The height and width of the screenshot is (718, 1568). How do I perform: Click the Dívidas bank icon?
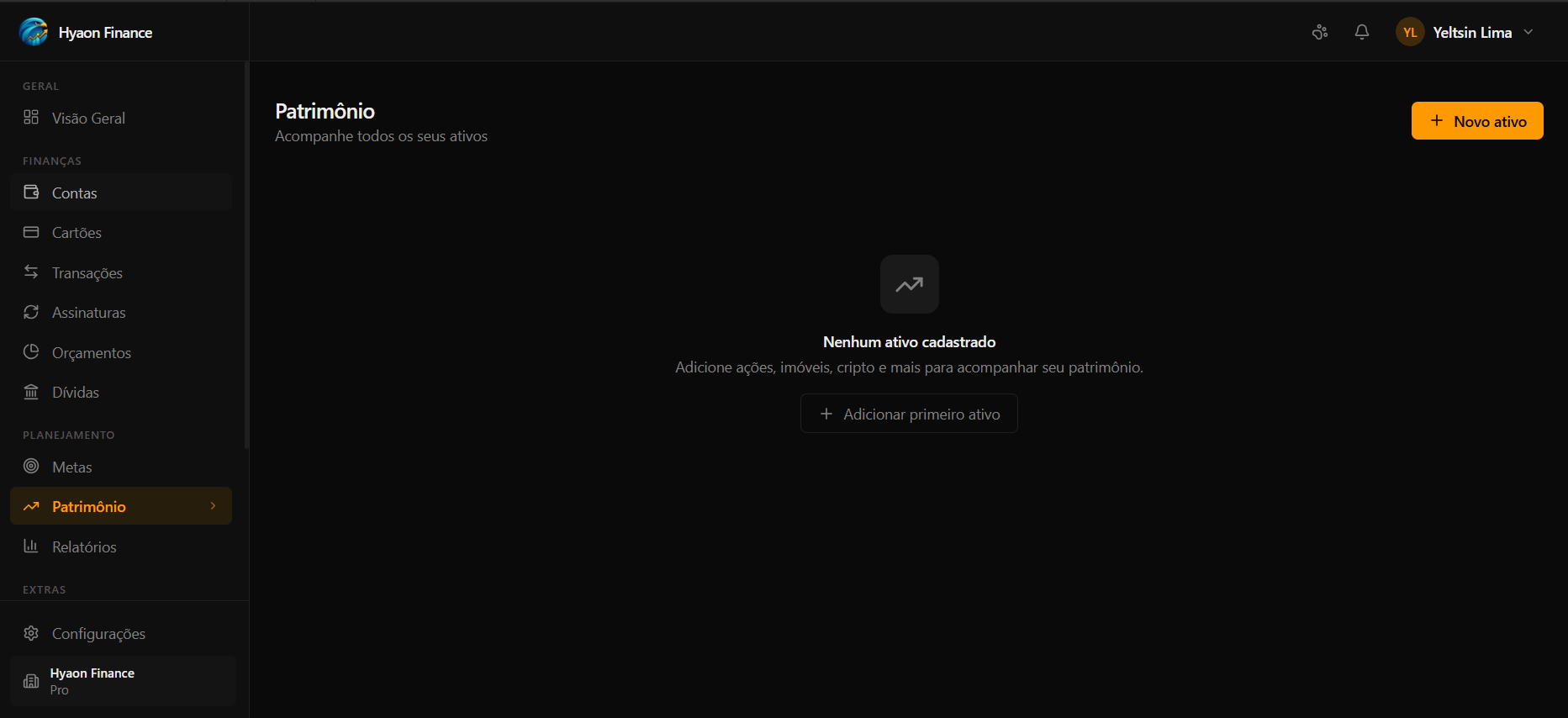pyautogui.click(x=31, y=392)
